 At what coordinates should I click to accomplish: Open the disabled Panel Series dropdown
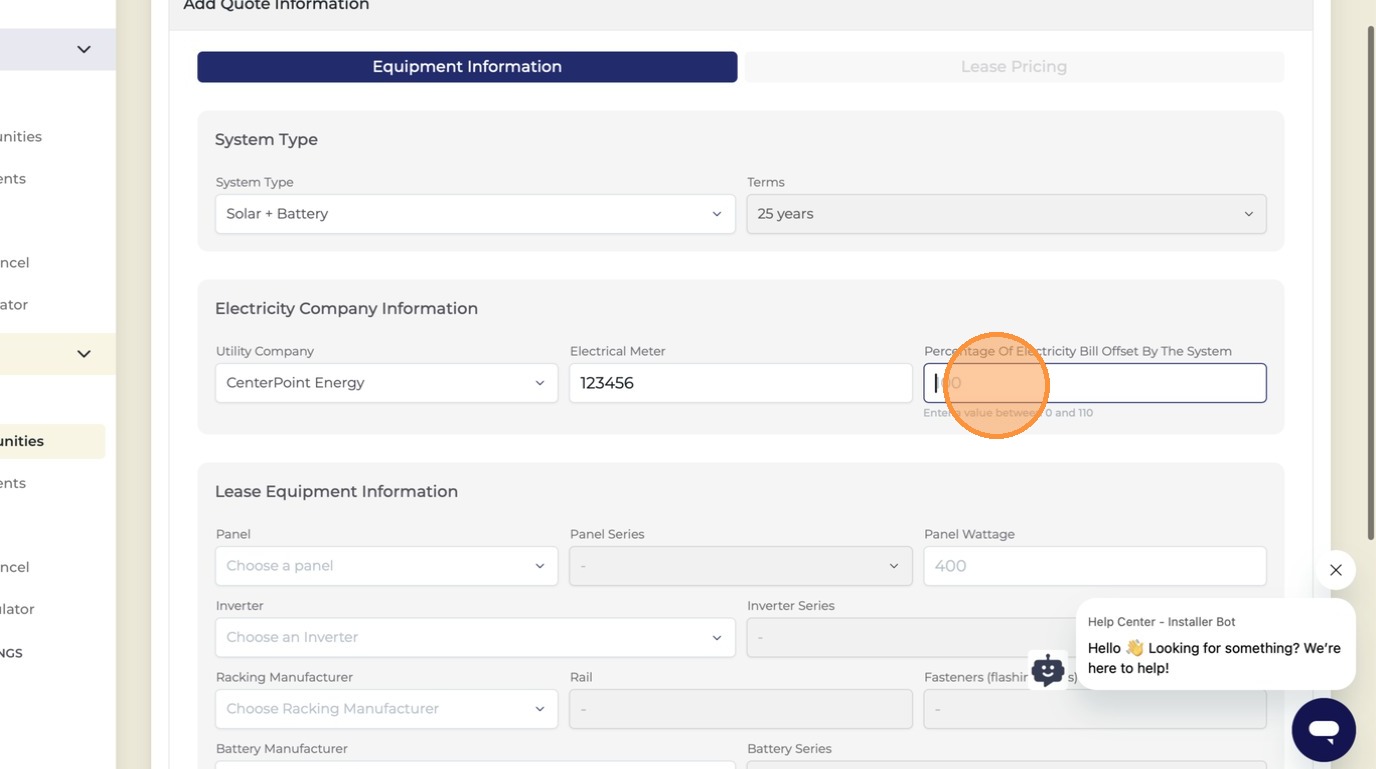click(740, 566)
